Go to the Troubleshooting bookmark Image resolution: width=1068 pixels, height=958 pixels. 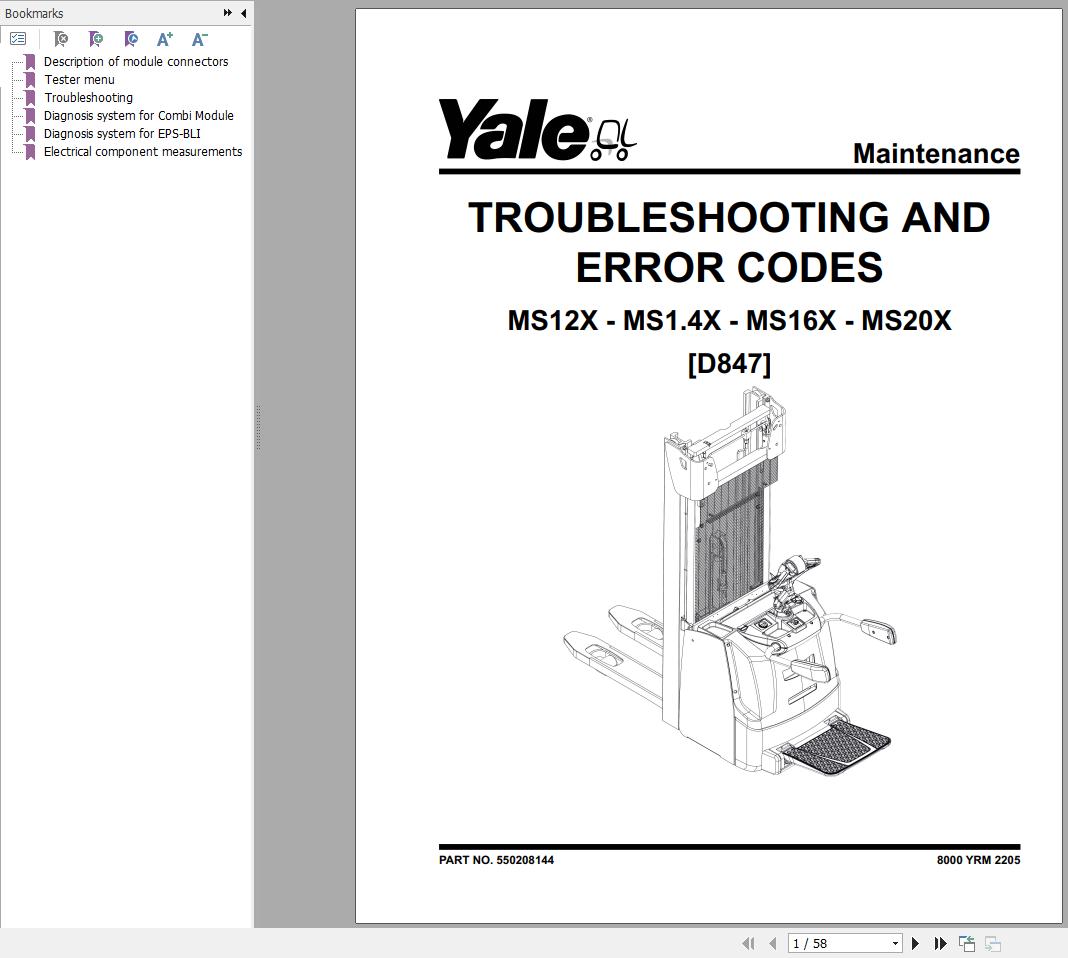[89, 97]
